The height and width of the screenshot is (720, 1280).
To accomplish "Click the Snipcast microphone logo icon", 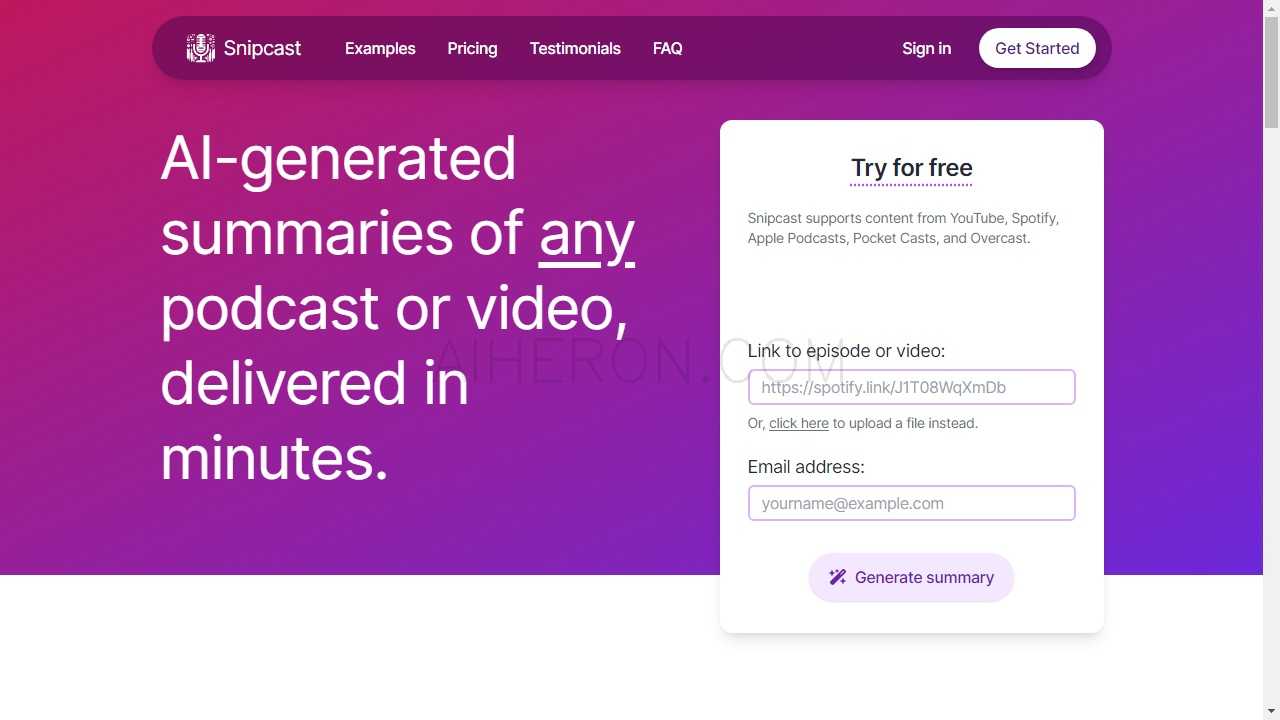I will [x=201, y=48].
